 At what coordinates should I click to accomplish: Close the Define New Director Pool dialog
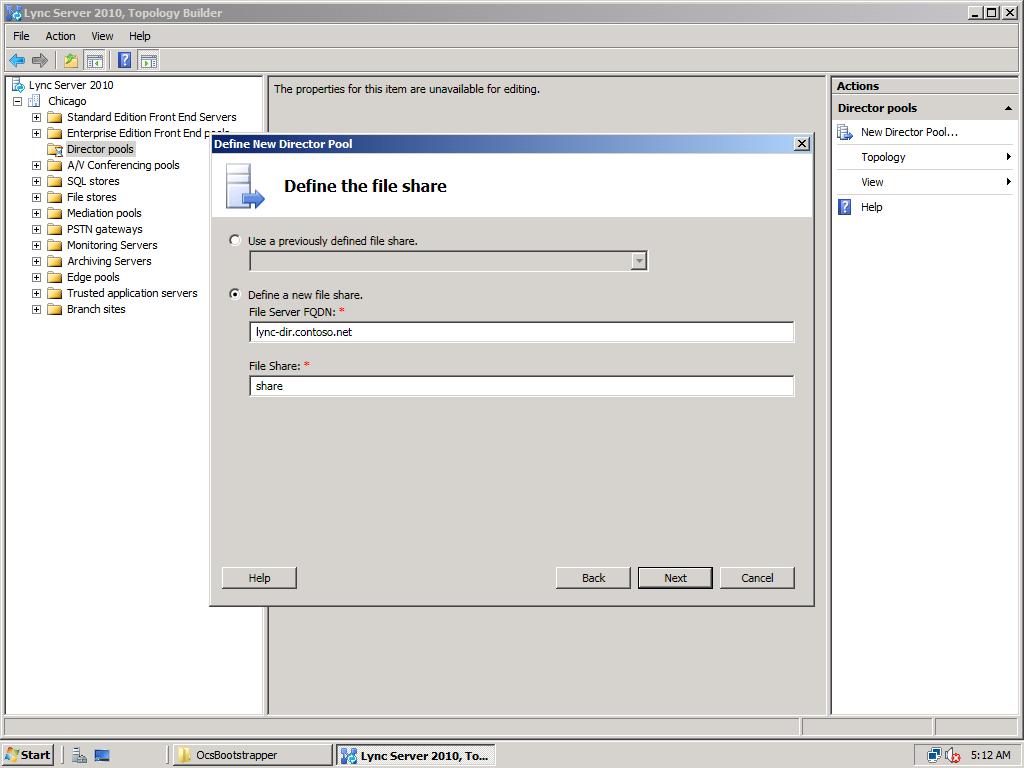point(802,144)
